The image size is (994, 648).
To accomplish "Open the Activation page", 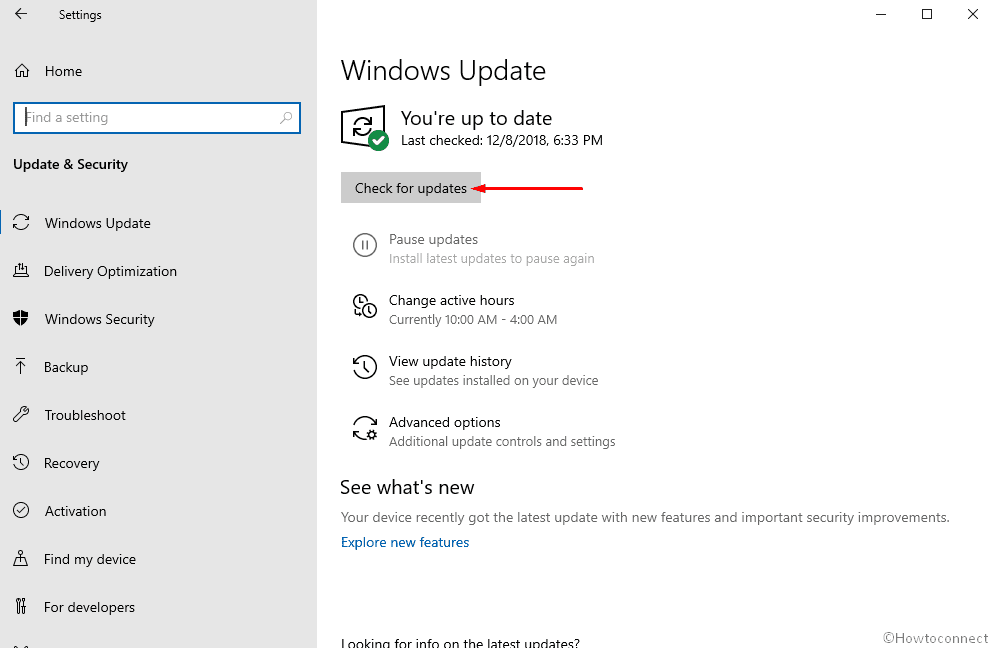I will (x=75, y=511).
